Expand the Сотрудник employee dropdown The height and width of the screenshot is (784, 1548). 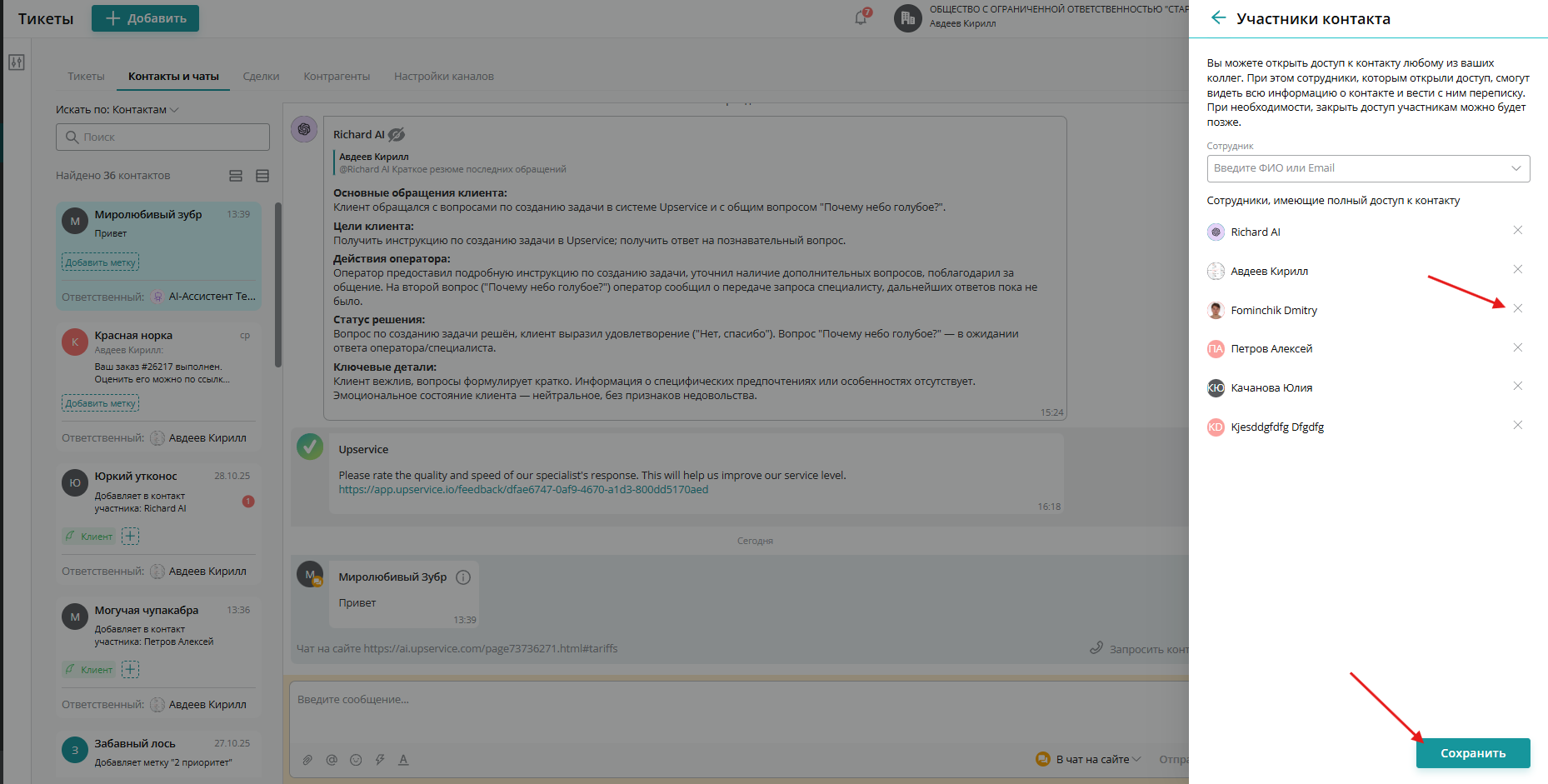(x=1368, y=168)
